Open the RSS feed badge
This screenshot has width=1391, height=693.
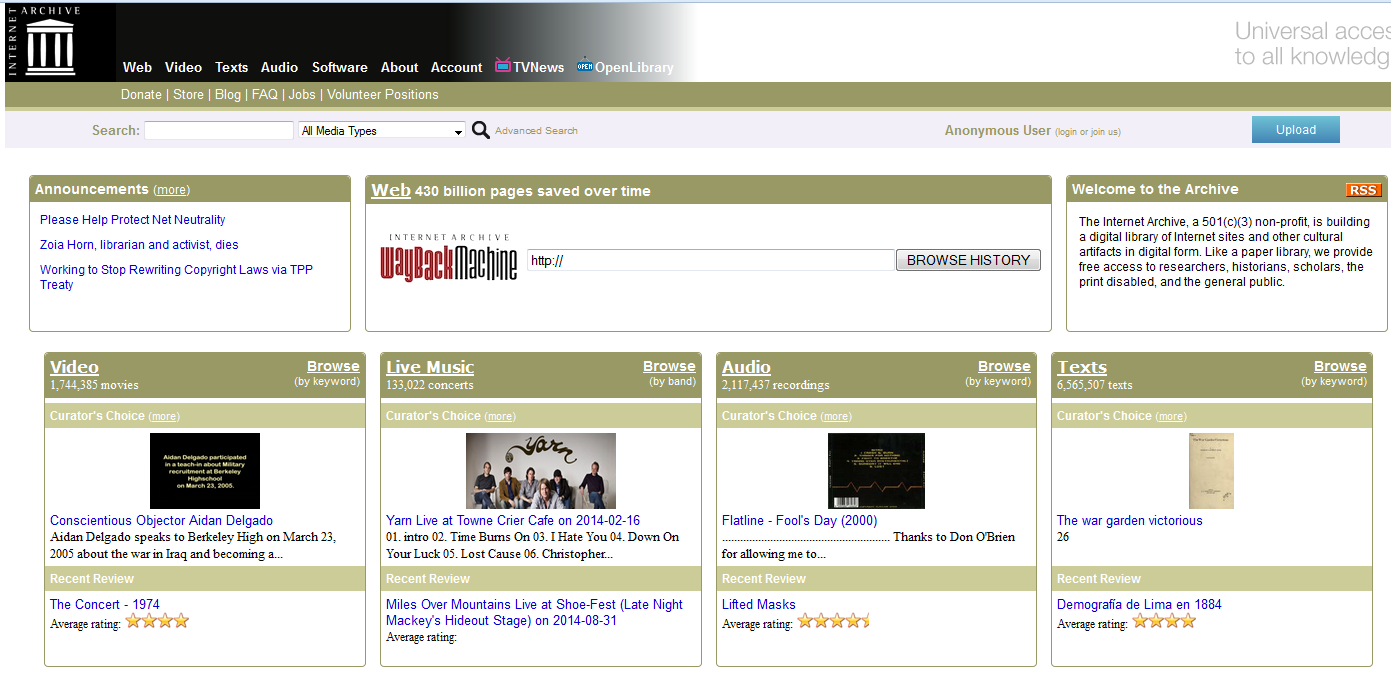click(1363, 190)
